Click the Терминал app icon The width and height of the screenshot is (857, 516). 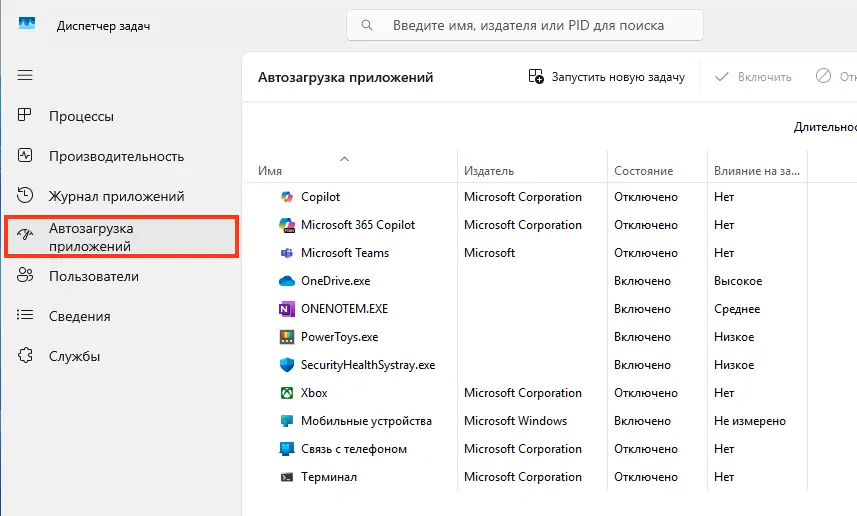pyautogui.click(x=286, y=477)
